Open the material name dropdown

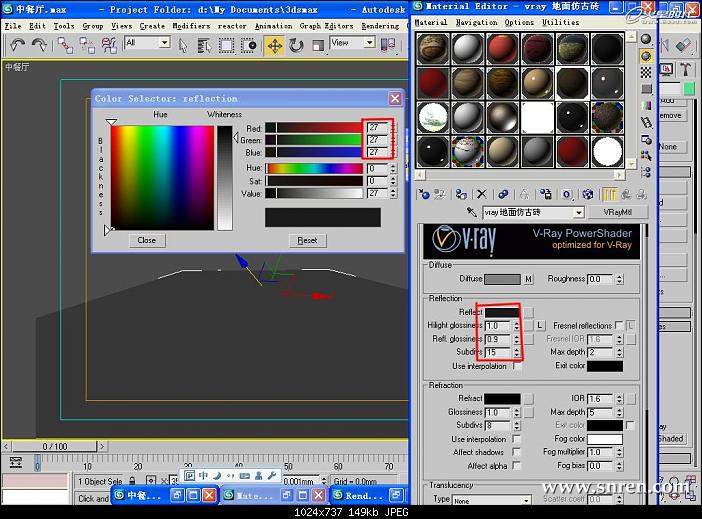[x=577, y=213]
